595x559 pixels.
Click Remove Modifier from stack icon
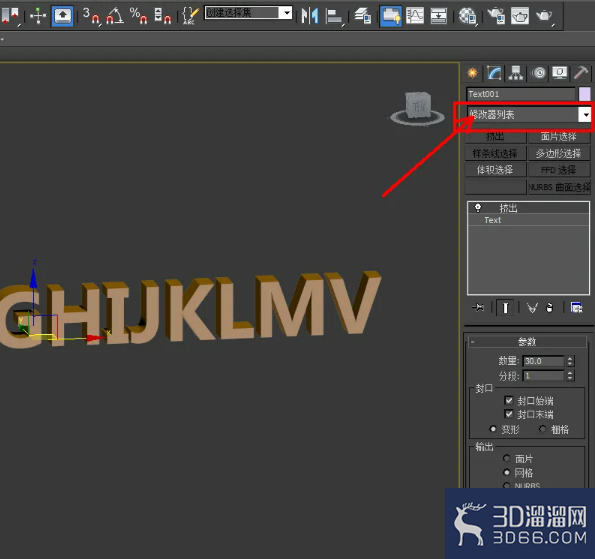(x=549, y=308)
